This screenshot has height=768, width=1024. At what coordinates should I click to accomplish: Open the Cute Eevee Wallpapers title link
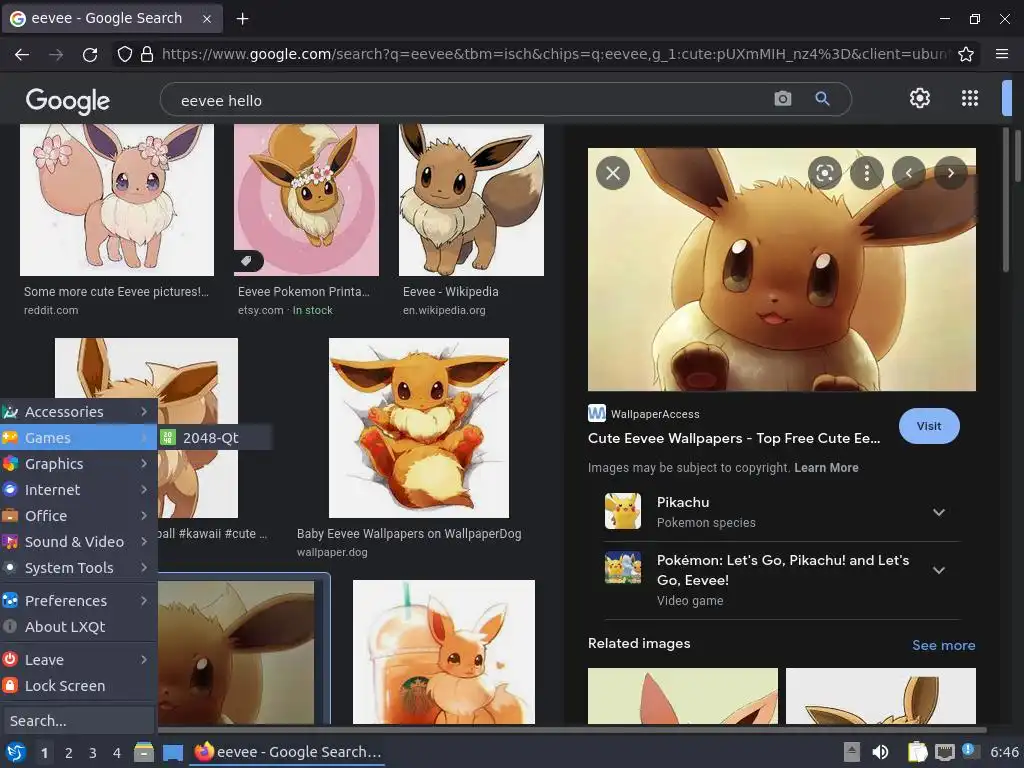733,438
